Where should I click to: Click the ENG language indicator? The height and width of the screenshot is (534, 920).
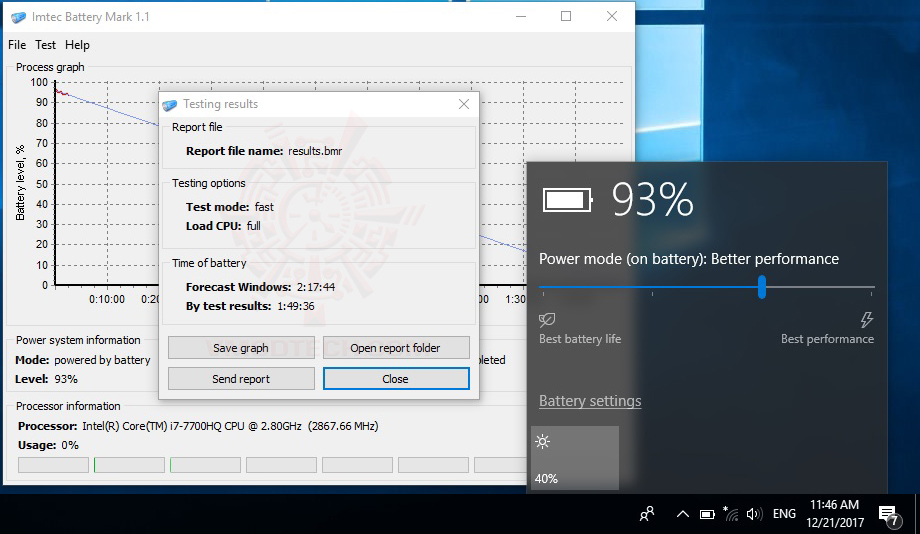(x=784, y=514)
